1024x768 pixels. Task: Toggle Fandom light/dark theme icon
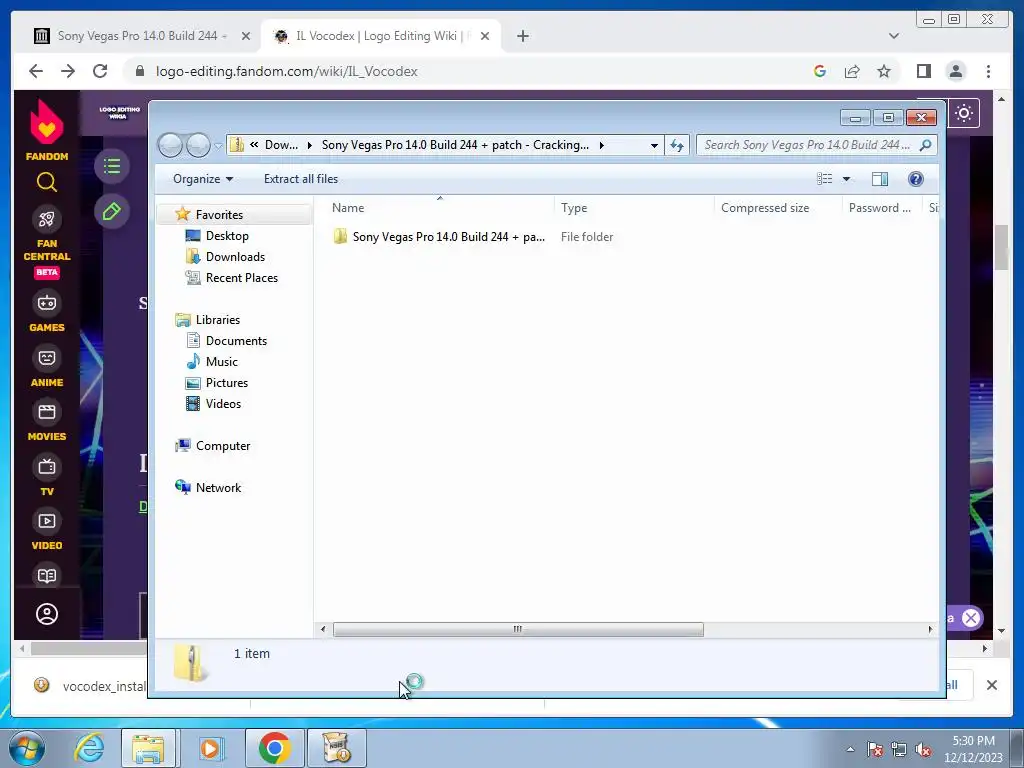964,114
